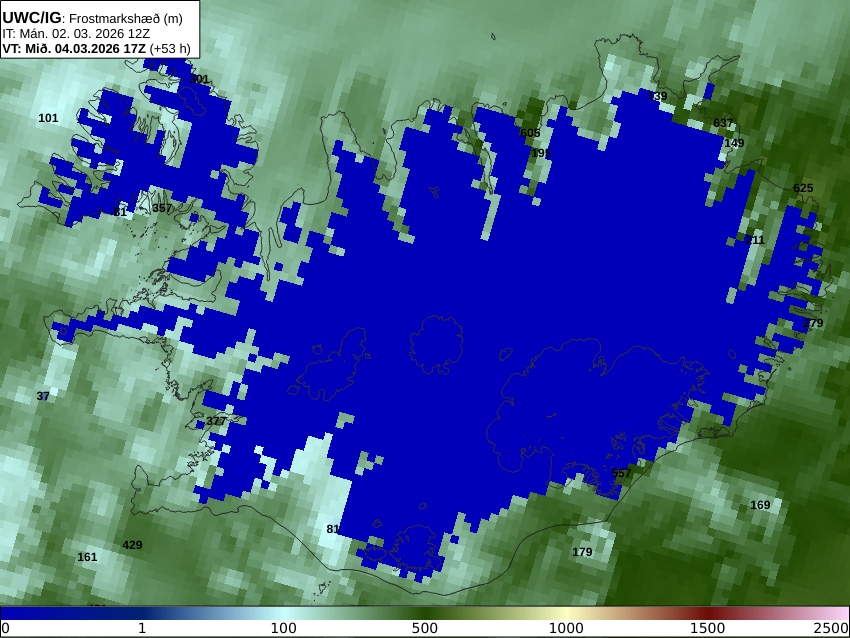Click the '(+53 h)' forecast offset text
The height and width of the screenshot is (638, 850).
click(170, 48)
